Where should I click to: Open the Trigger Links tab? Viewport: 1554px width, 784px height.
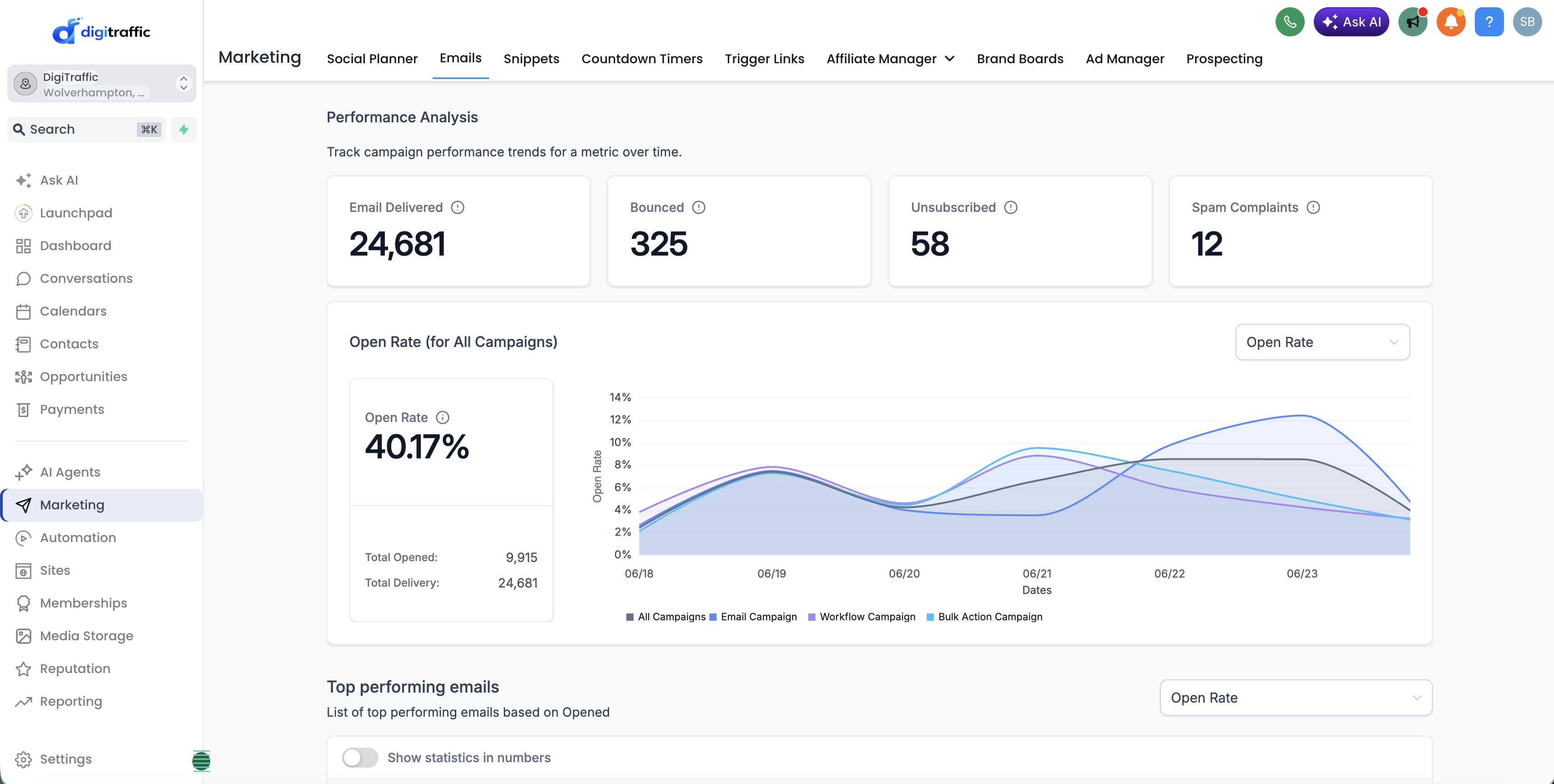click(x=764, y=59)
